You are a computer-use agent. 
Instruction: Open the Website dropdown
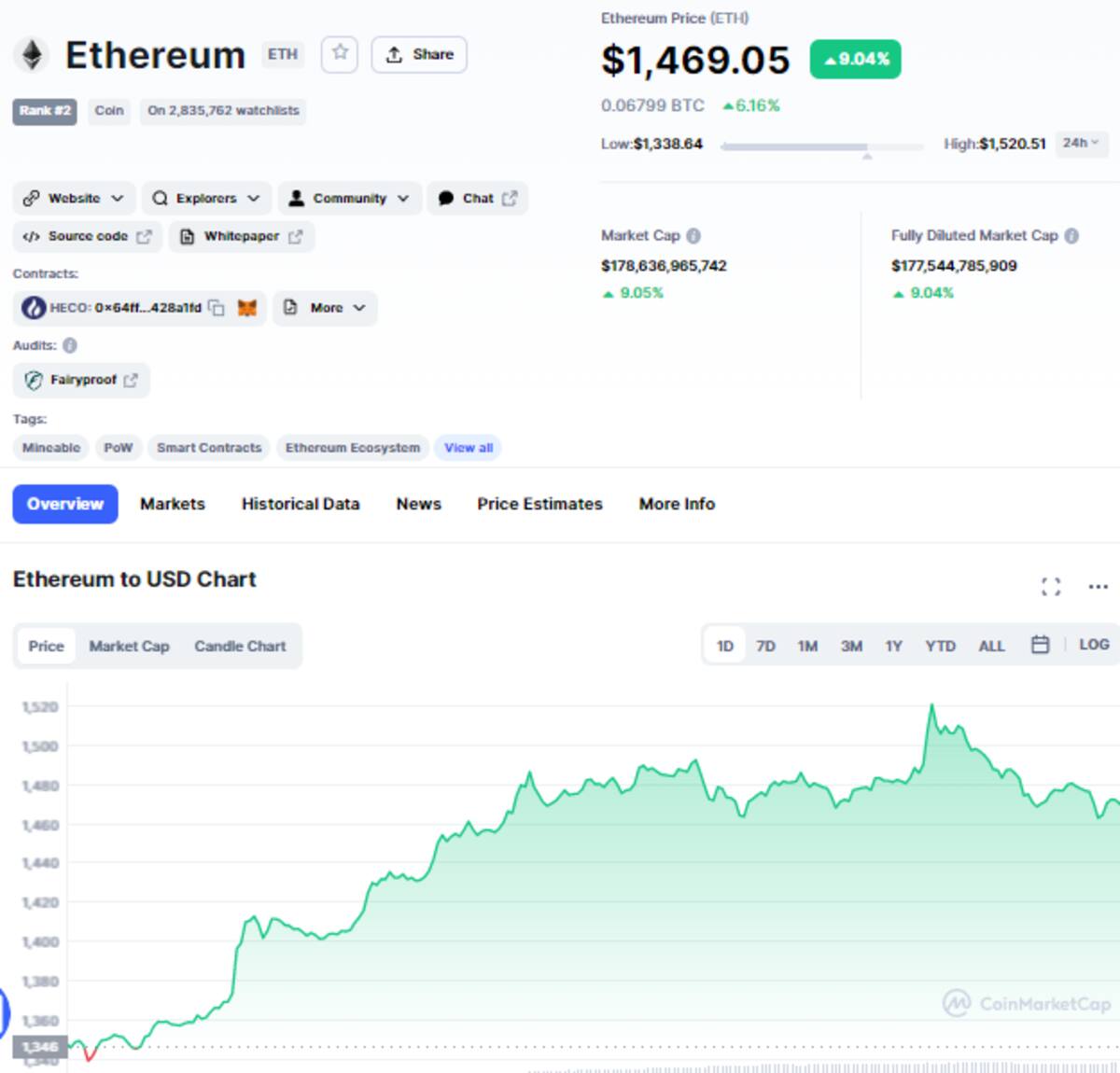74,198
